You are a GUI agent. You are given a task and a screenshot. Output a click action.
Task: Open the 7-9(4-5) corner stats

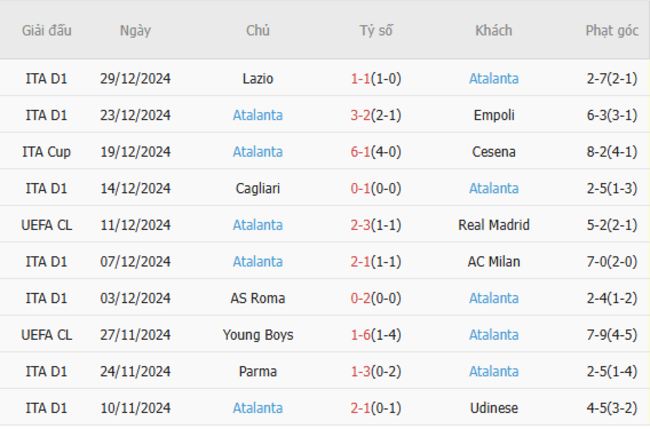[x=611, y=335]
